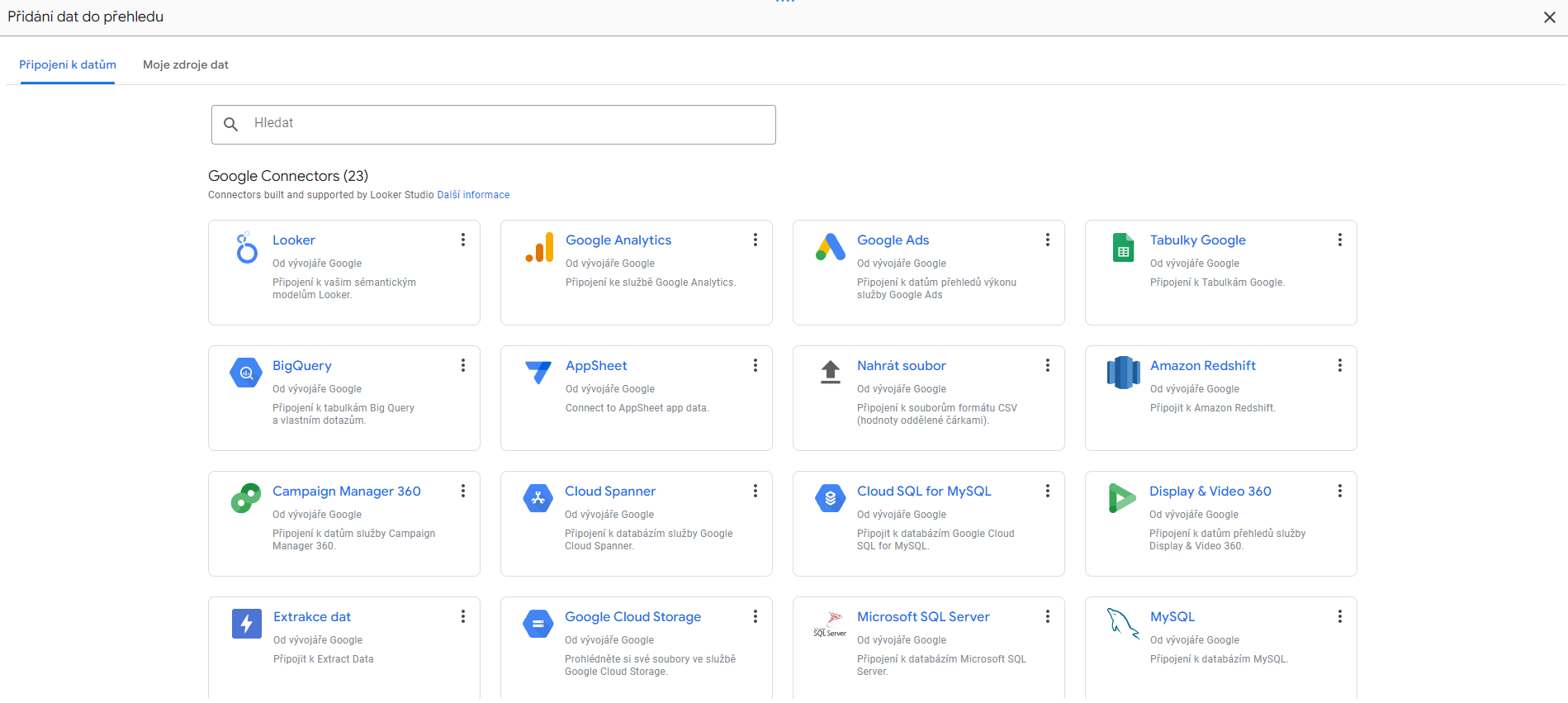1568x703 pixels.
Task: Pick the Campaign Manager 360 title
Action: pyautogui.click(x=347, y=491)
